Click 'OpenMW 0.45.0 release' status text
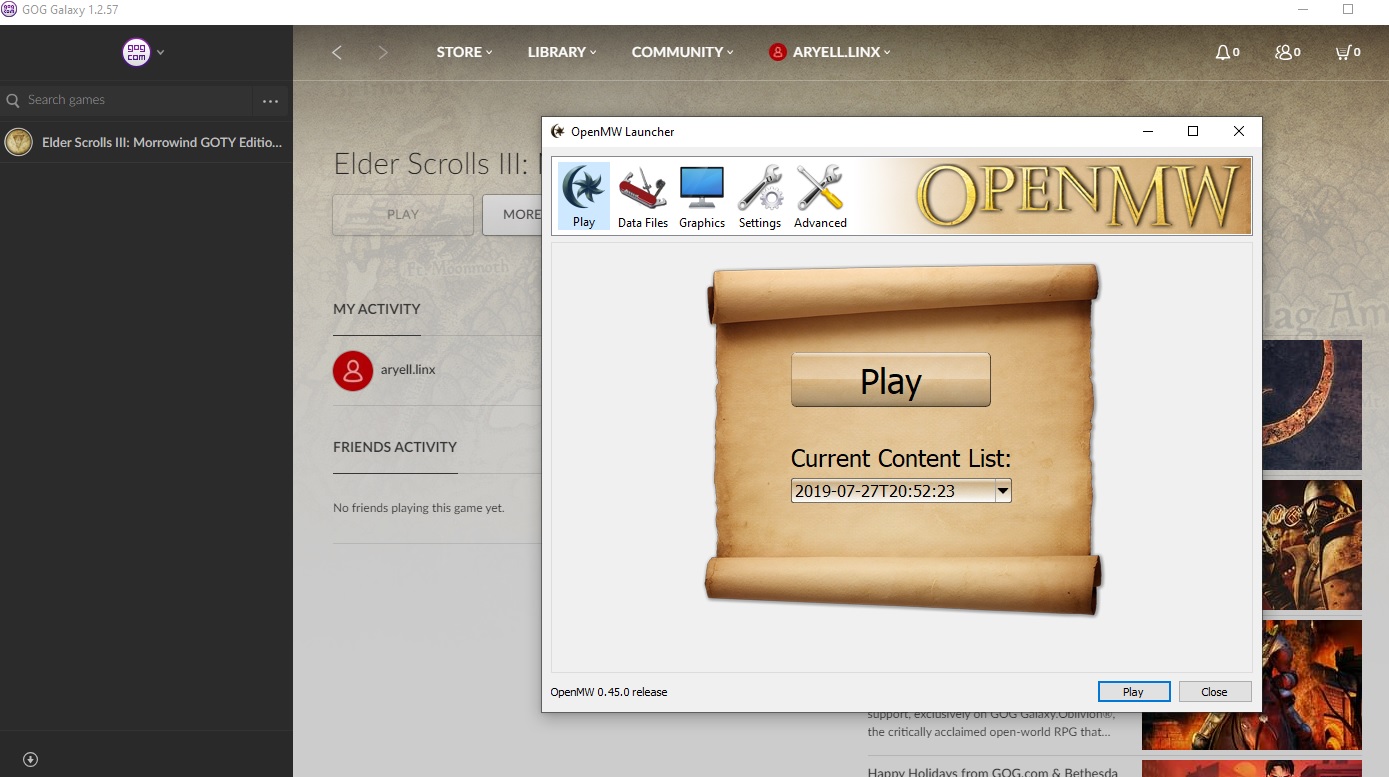Screen dimensions: 1389x777 coord(609,692)
